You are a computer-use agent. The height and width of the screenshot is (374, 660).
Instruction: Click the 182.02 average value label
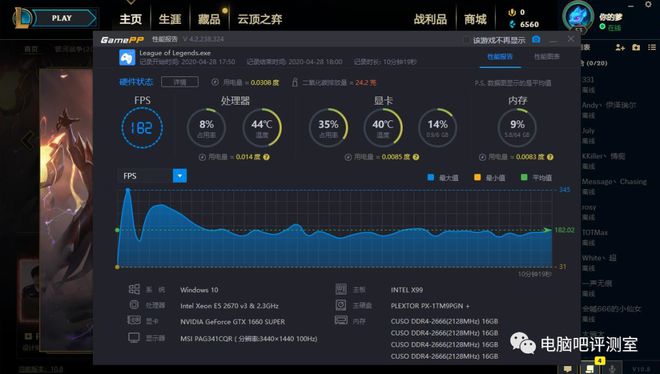coord(564,230)
